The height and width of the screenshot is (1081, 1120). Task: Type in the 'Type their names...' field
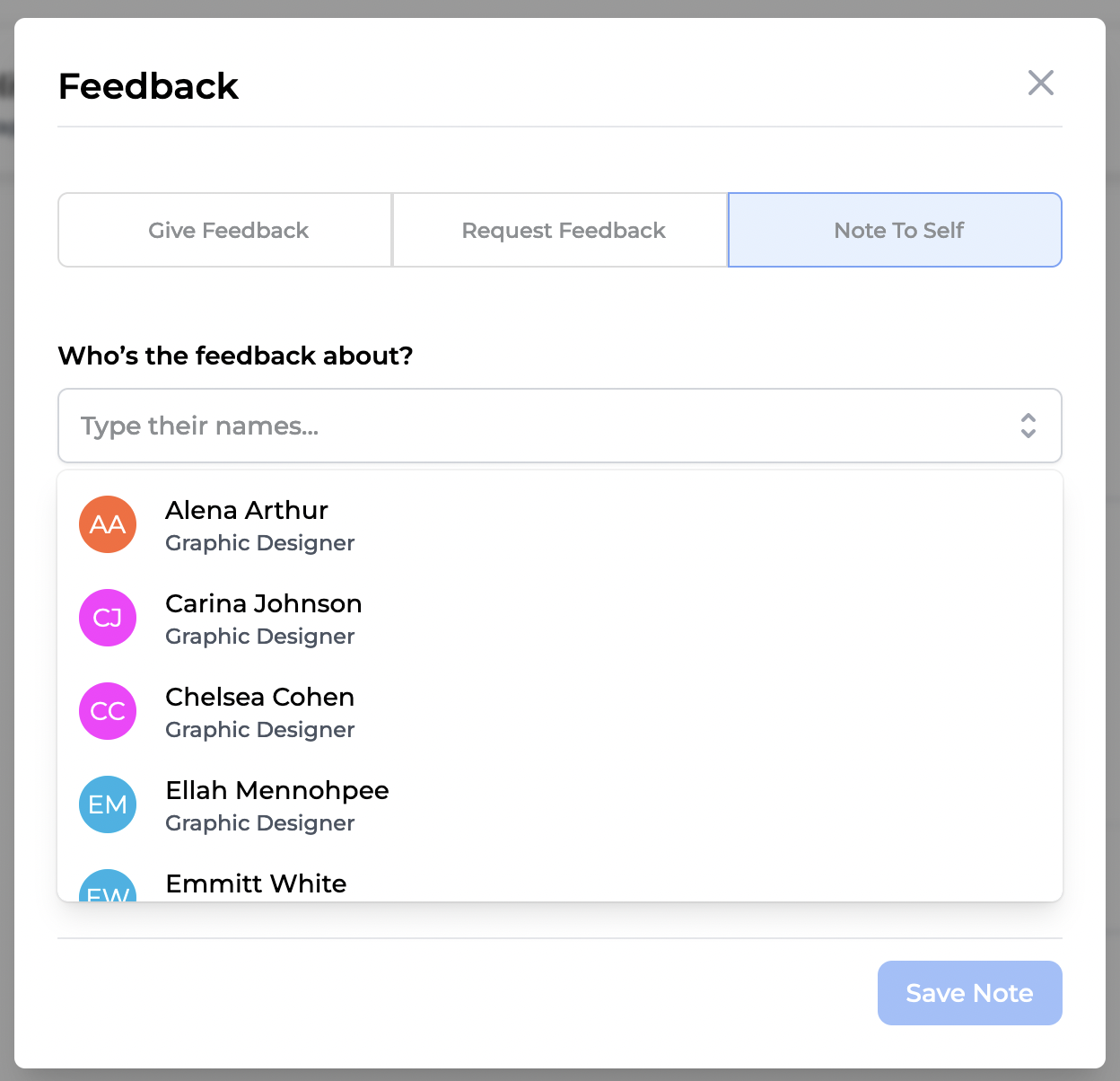[538, 426]
